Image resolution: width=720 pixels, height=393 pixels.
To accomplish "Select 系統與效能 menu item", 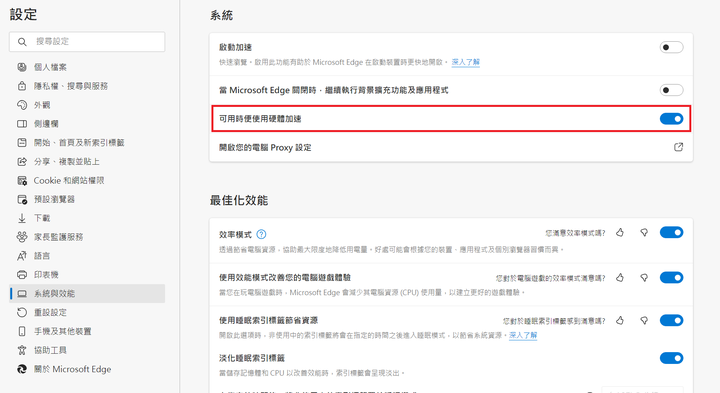I will tap(87, 293).
